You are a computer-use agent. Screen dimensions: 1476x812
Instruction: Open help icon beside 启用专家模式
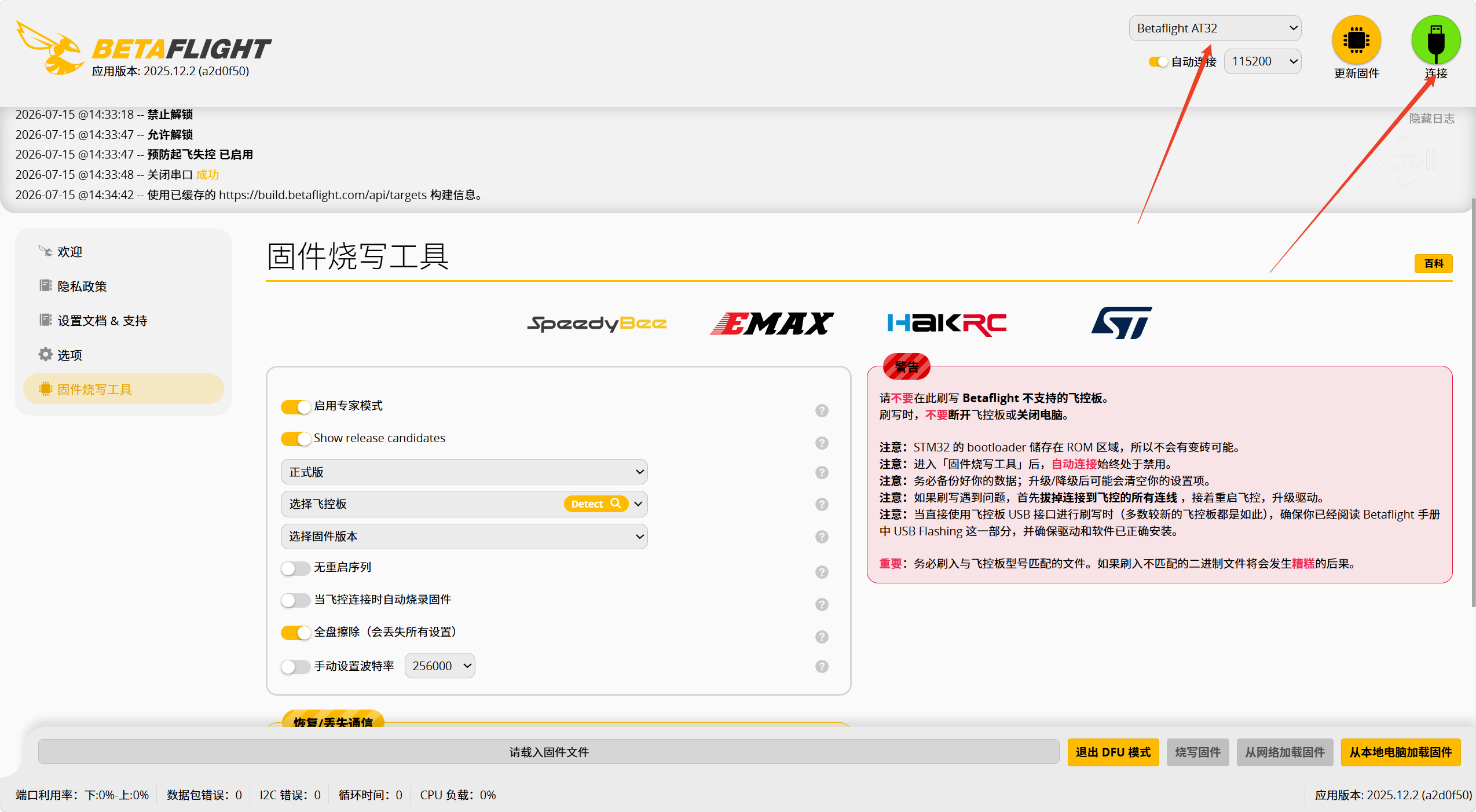(x=822, y=410)
